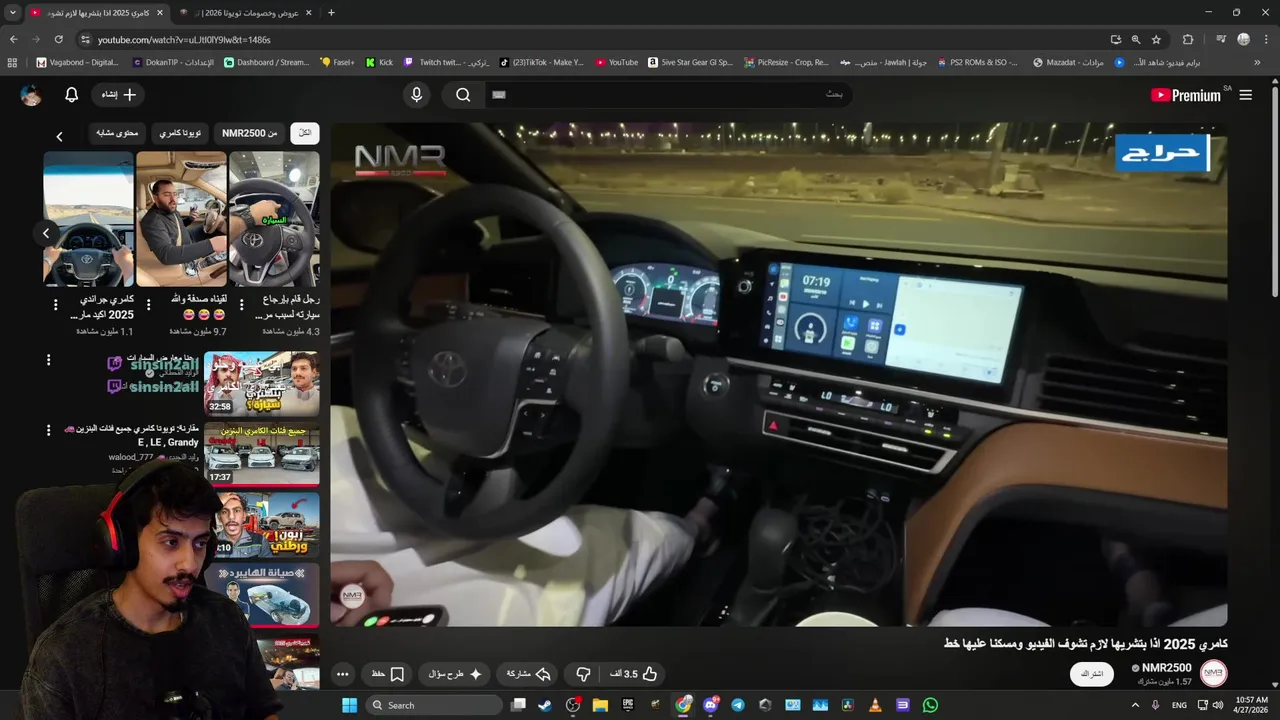Open YouTube notifications bell
This screenshot has width=1280, height=720.
click(x=71, y=94)
